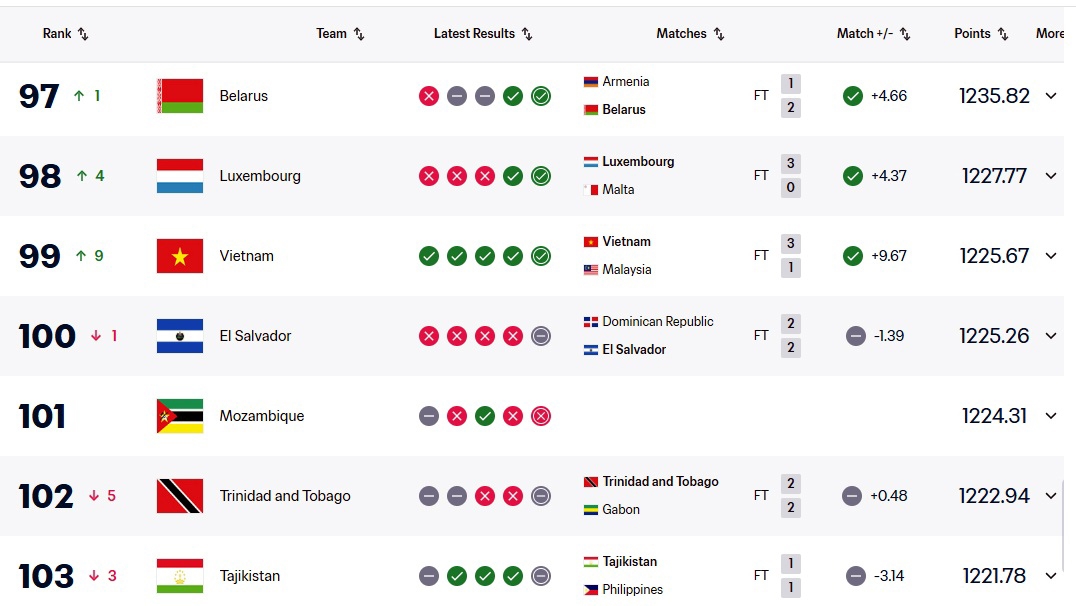Expand the Vietnam row details chevron
1076x606 pixels.
point(1051,256)
